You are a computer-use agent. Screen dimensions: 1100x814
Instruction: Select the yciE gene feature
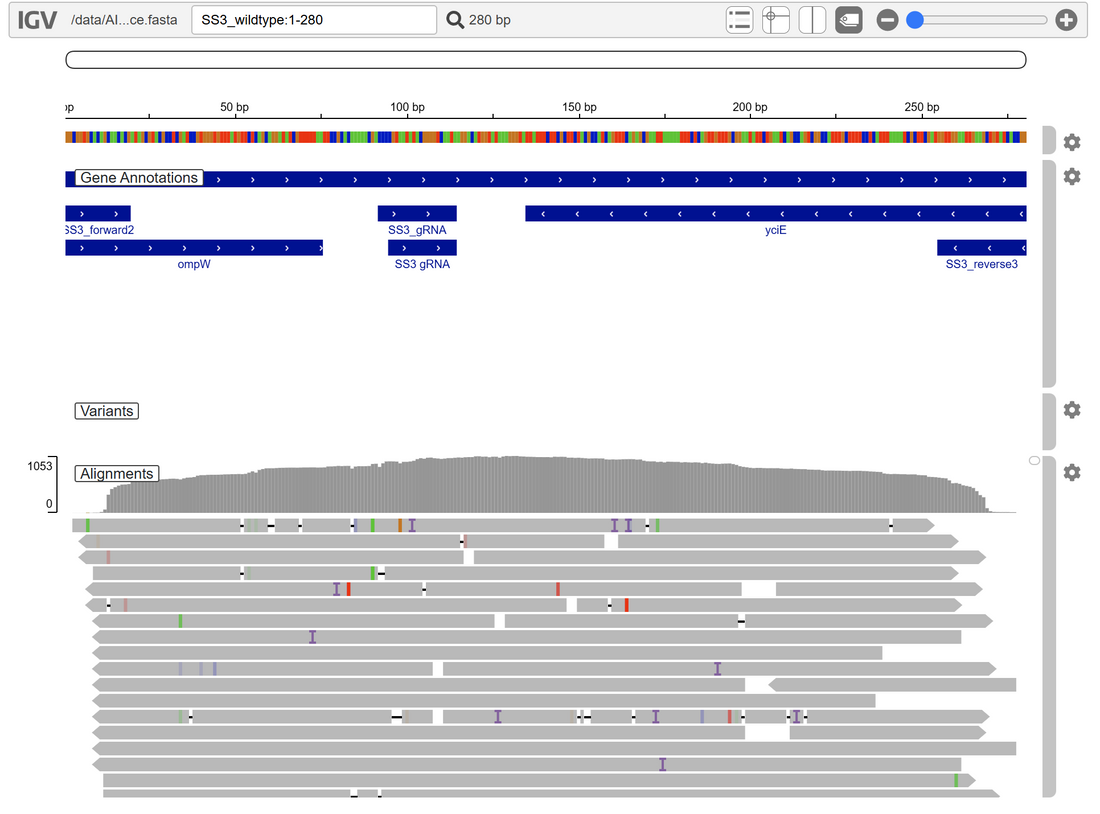click(775, 213)
